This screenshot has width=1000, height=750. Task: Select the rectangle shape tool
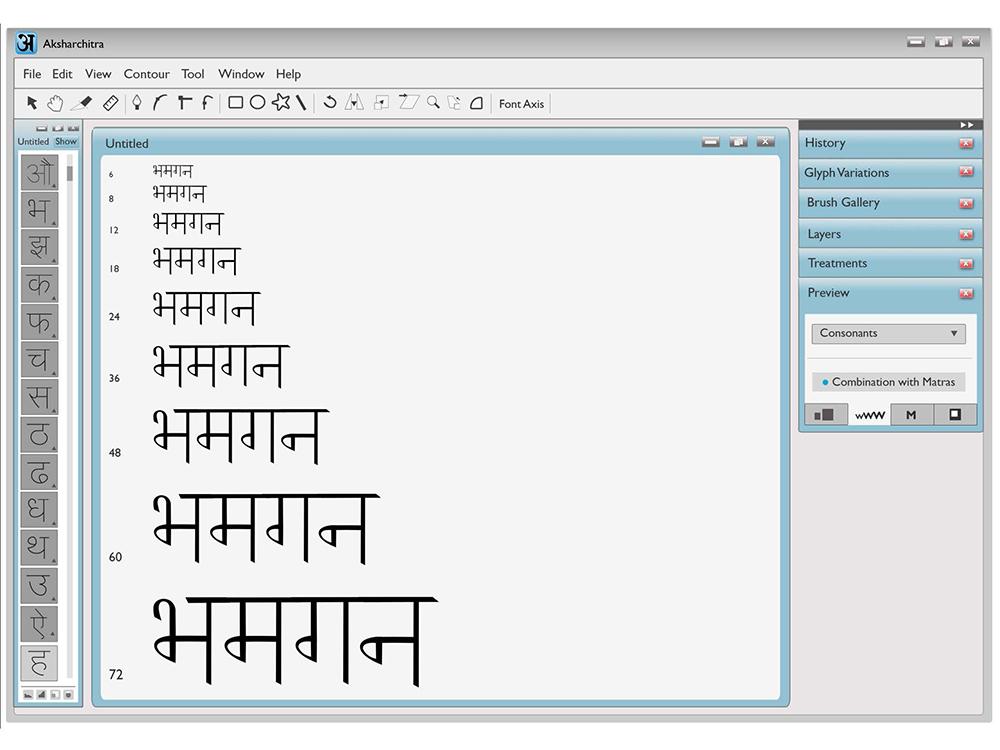tap(236, 103)
